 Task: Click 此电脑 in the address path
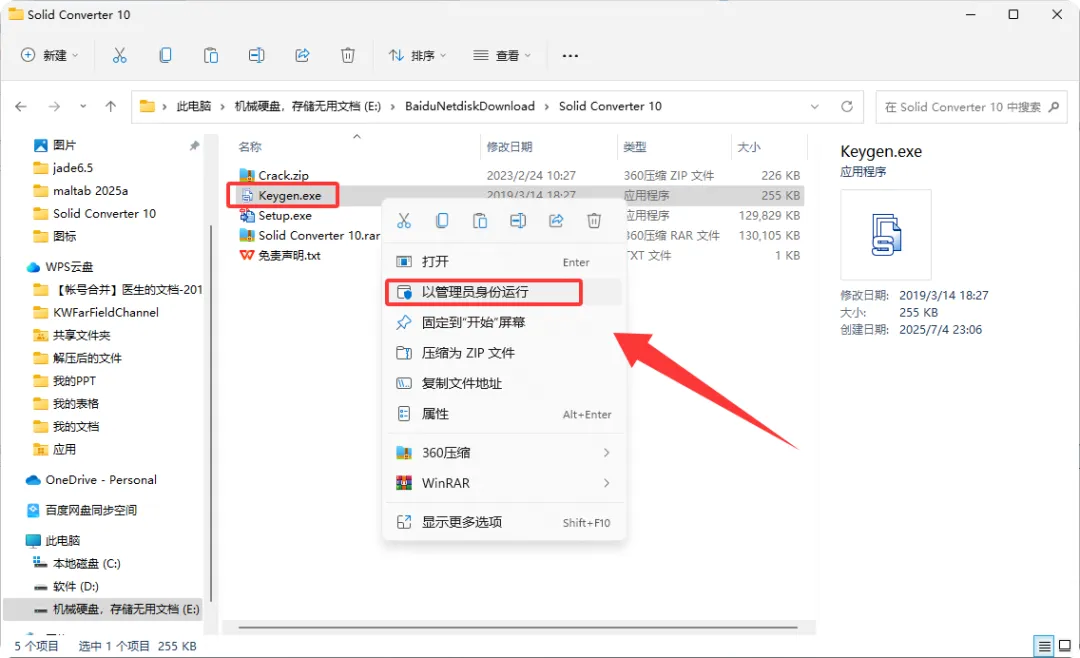click(x=194, y=106)
